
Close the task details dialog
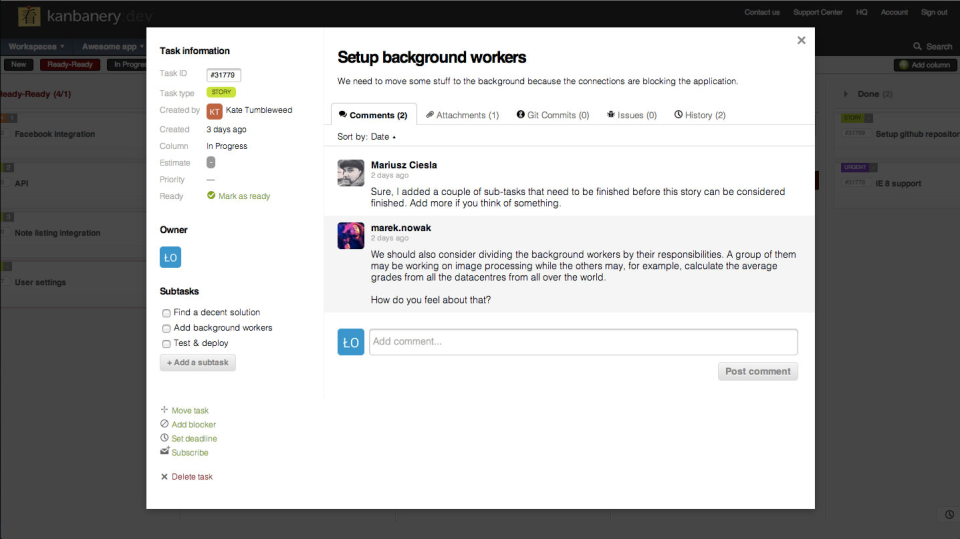801,41
